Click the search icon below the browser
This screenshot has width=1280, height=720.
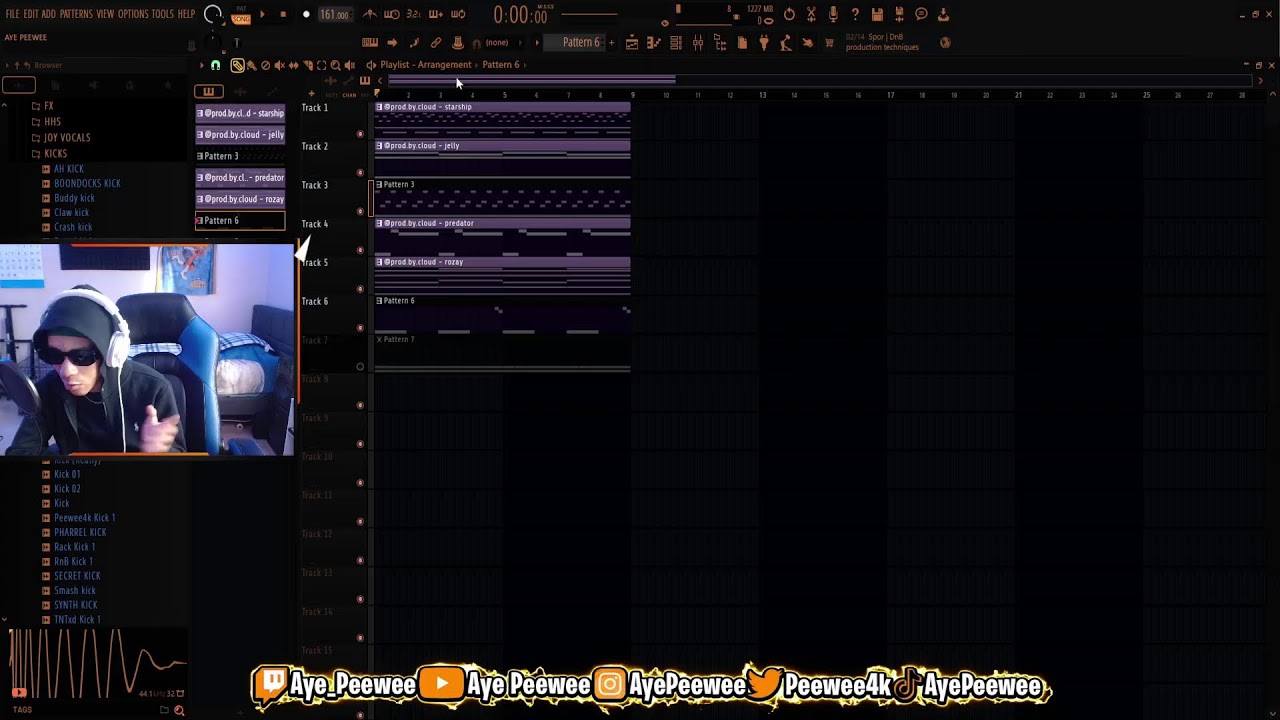click(179, 710)
